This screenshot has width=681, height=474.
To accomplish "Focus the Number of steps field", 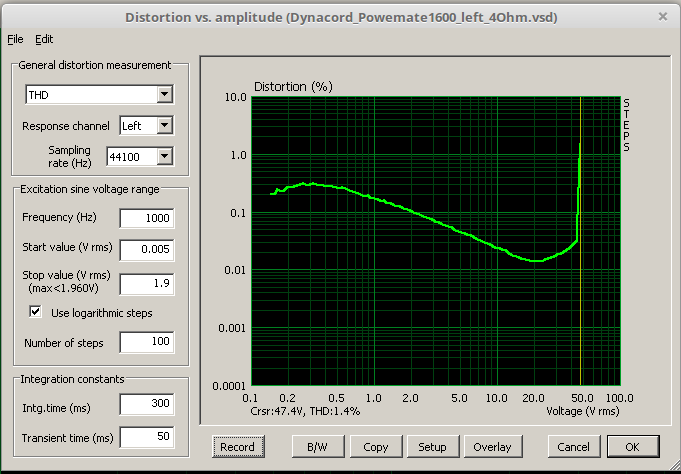I will point(146,343).
